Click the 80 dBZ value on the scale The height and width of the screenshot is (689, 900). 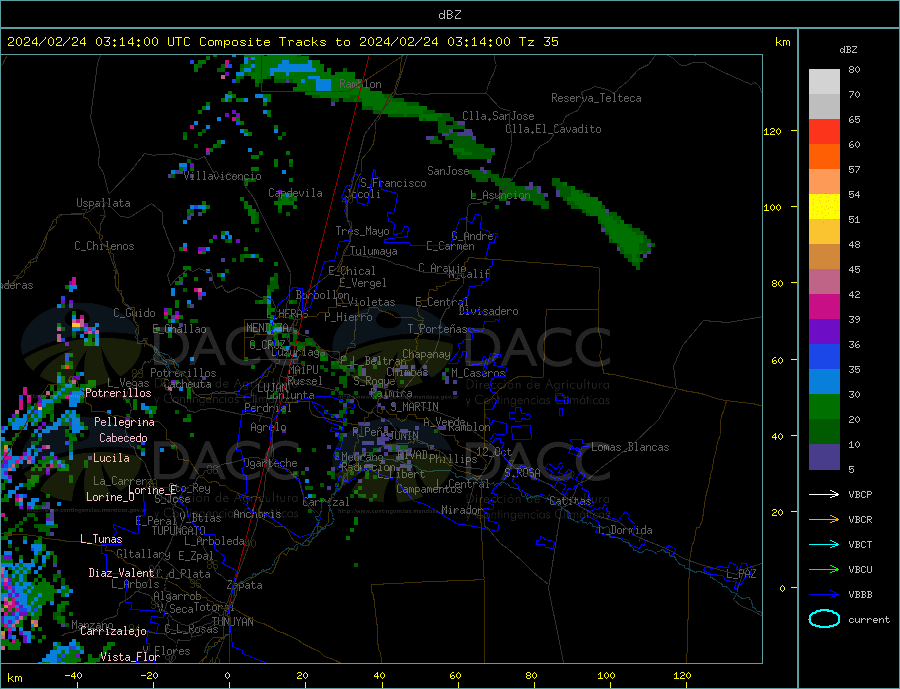pyautogui.click(x=854, y=69)
